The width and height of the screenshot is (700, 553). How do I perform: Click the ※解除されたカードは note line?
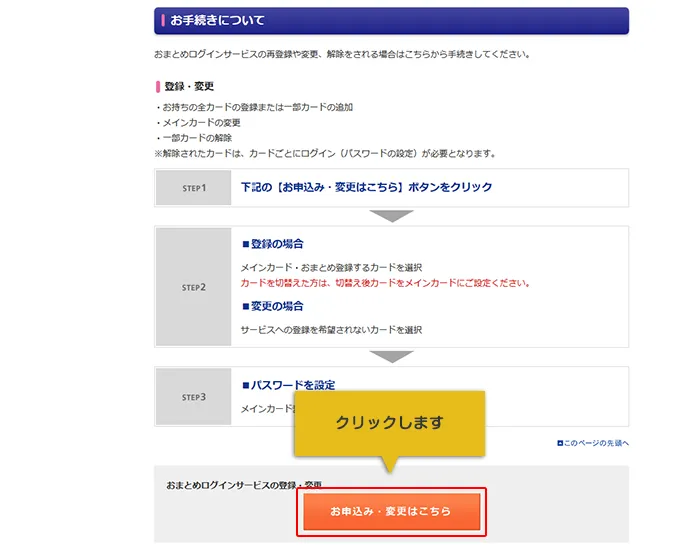[325, 154]
